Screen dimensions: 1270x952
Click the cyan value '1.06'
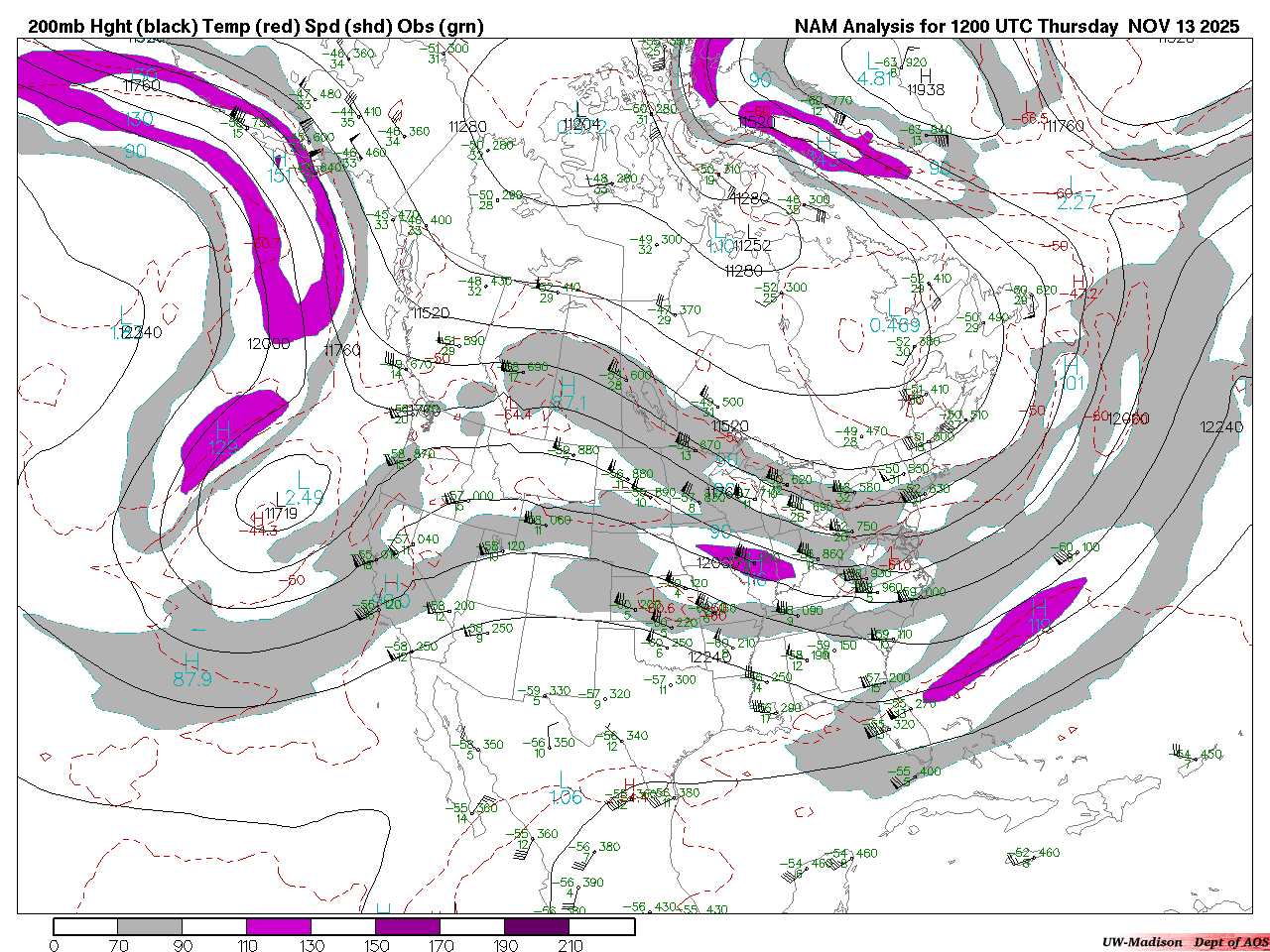[x=567, y=797]
